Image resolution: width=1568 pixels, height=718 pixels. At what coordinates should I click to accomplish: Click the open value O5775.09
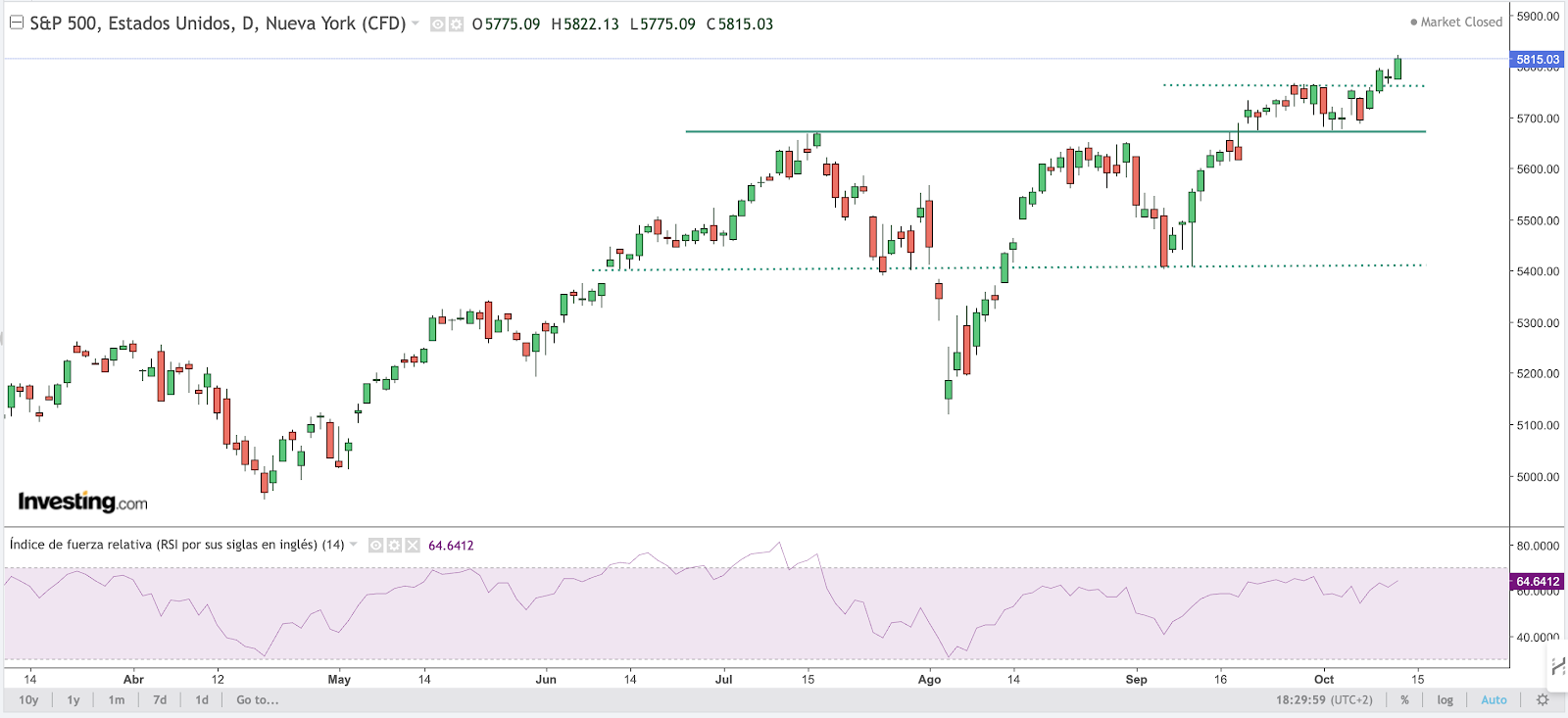coord(506,24)
